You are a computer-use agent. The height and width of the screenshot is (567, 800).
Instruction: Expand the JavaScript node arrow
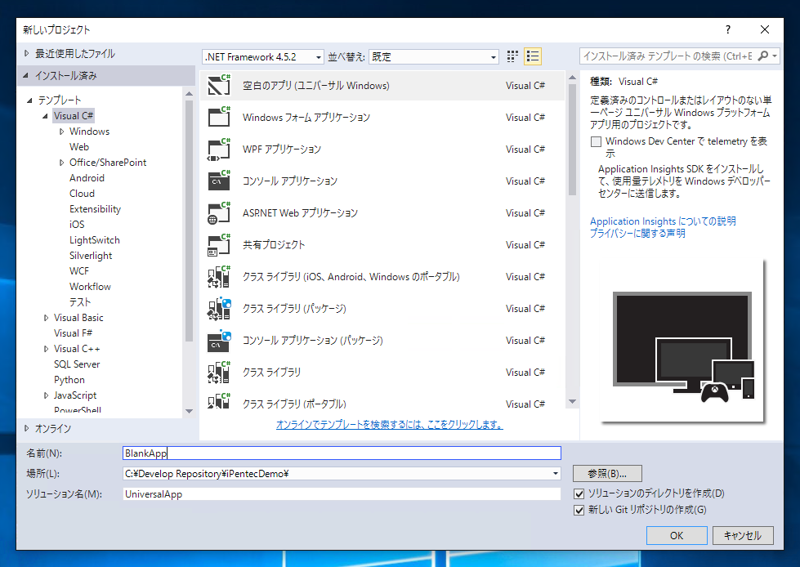click(x=46, y=395)
